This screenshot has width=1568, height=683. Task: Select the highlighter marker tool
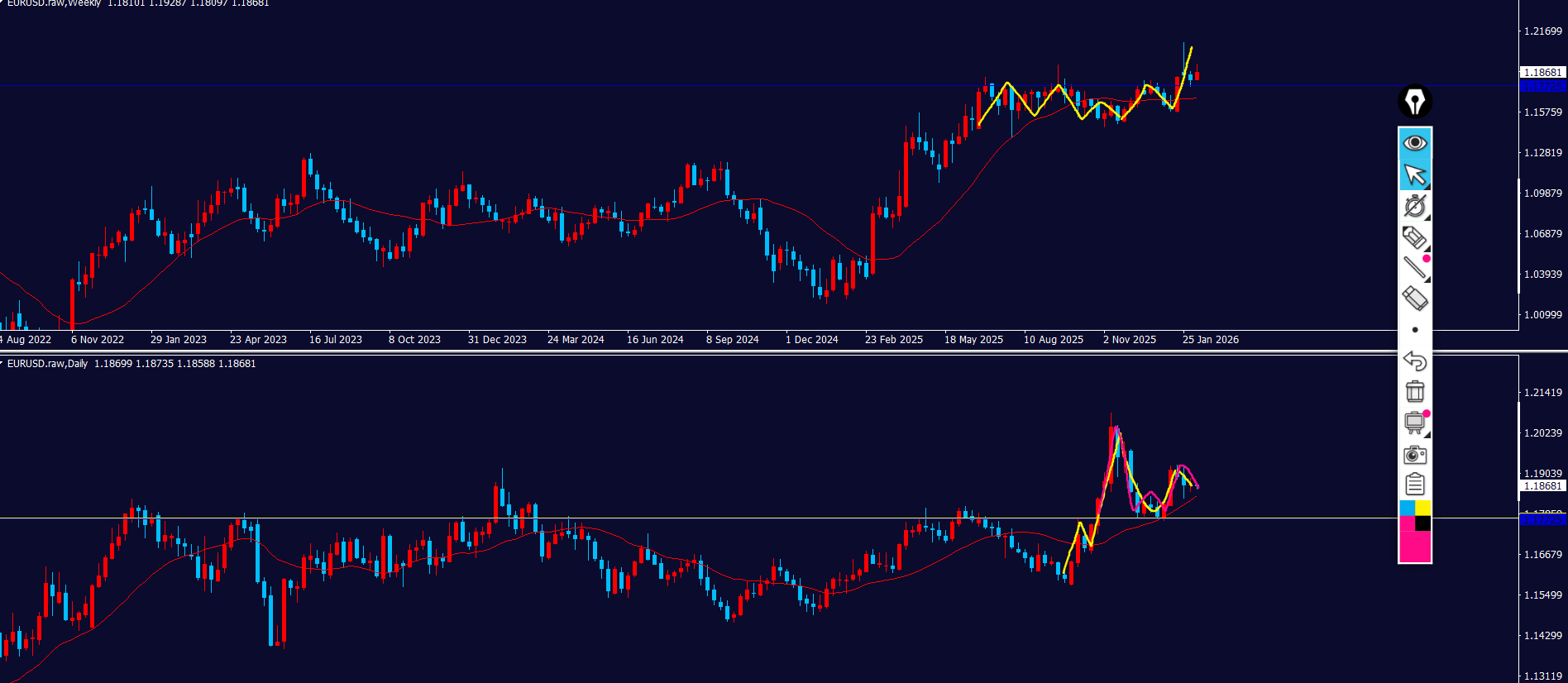click(x=1414, y=238)
